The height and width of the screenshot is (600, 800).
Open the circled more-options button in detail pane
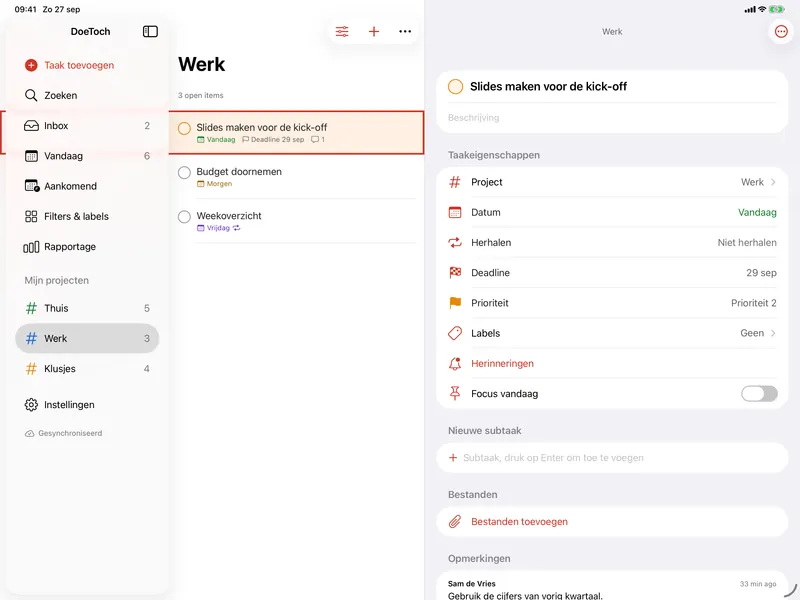coord(781,32)
